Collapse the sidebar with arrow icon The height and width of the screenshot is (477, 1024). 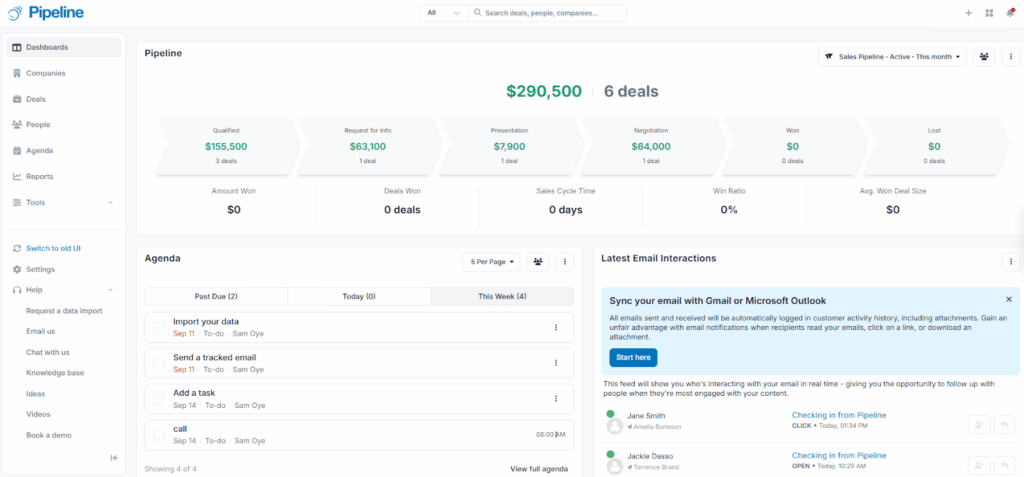coord(114,458)
